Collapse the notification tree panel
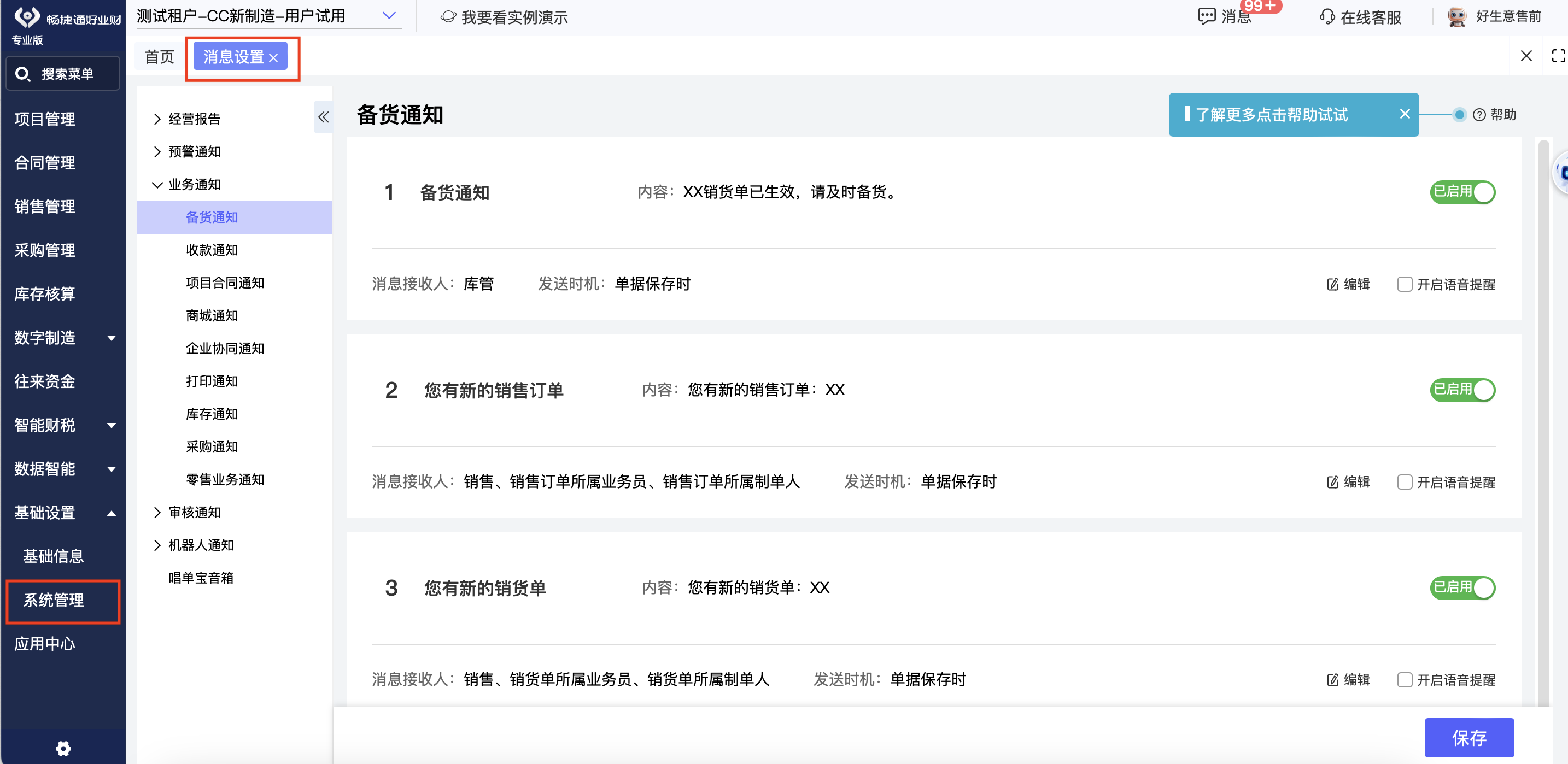Screen dimensions: 1568x764 323,117
